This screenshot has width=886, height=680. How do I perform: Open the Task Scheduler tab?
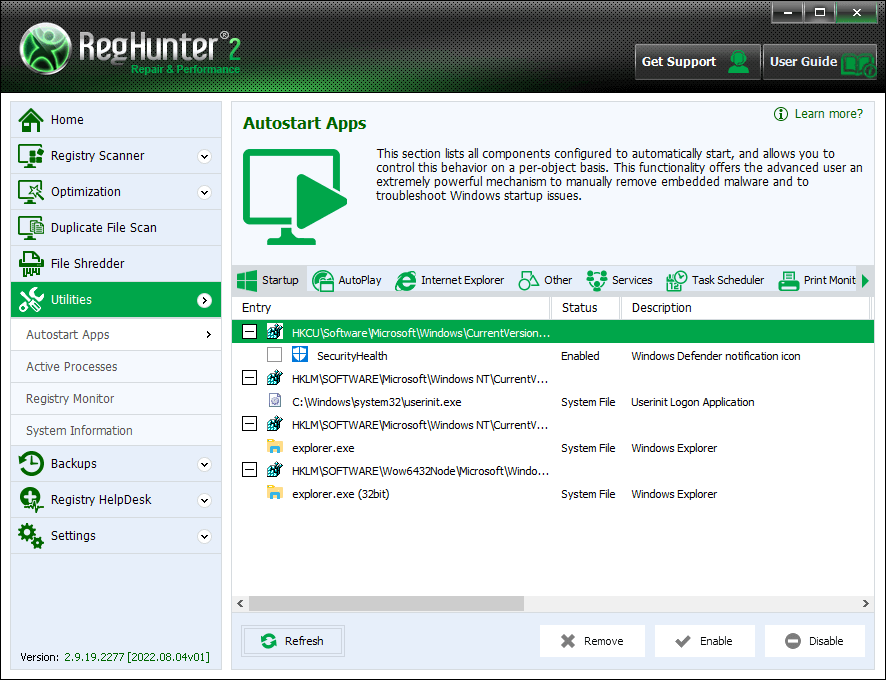point(716,280)
